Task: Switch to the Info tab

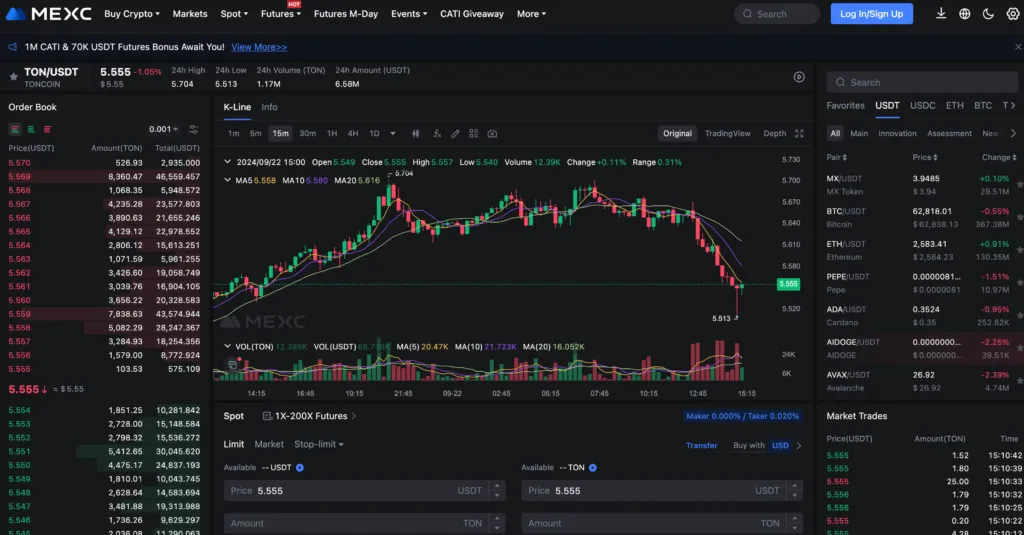Action: point(269,107)
